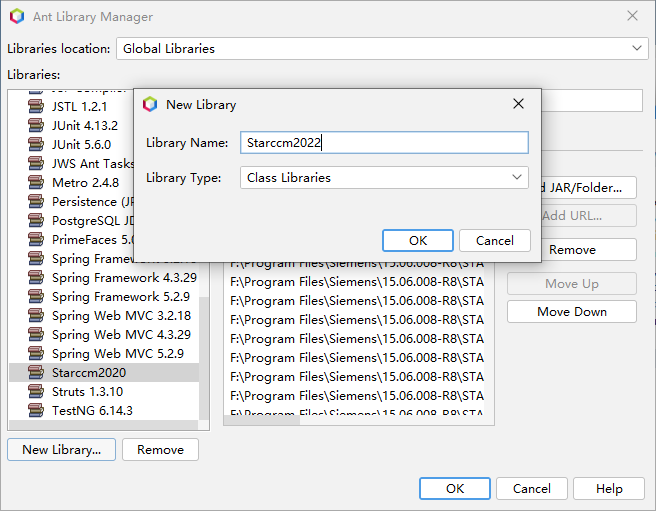The height and width of the screenshot is (511, 656).
Task: Click the JSTL 1.2.1 library icon
Action: [36, 106]
